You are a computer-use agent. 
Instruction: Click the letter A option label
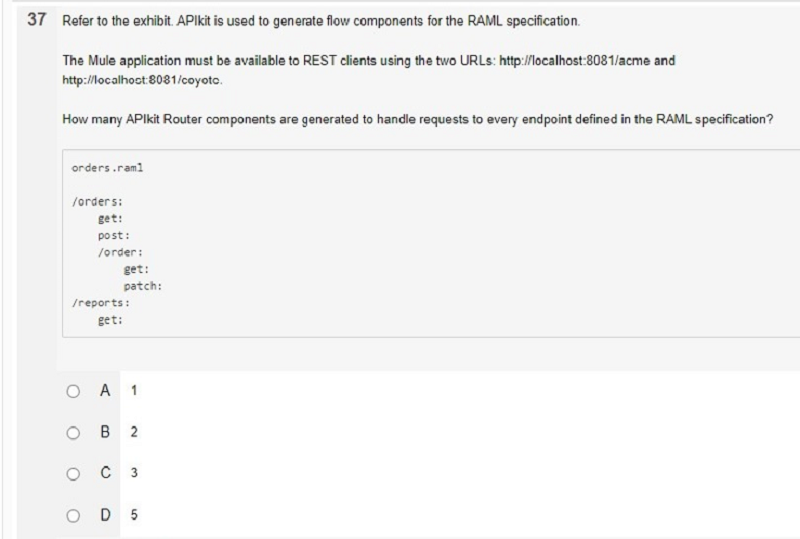[105, 390]
